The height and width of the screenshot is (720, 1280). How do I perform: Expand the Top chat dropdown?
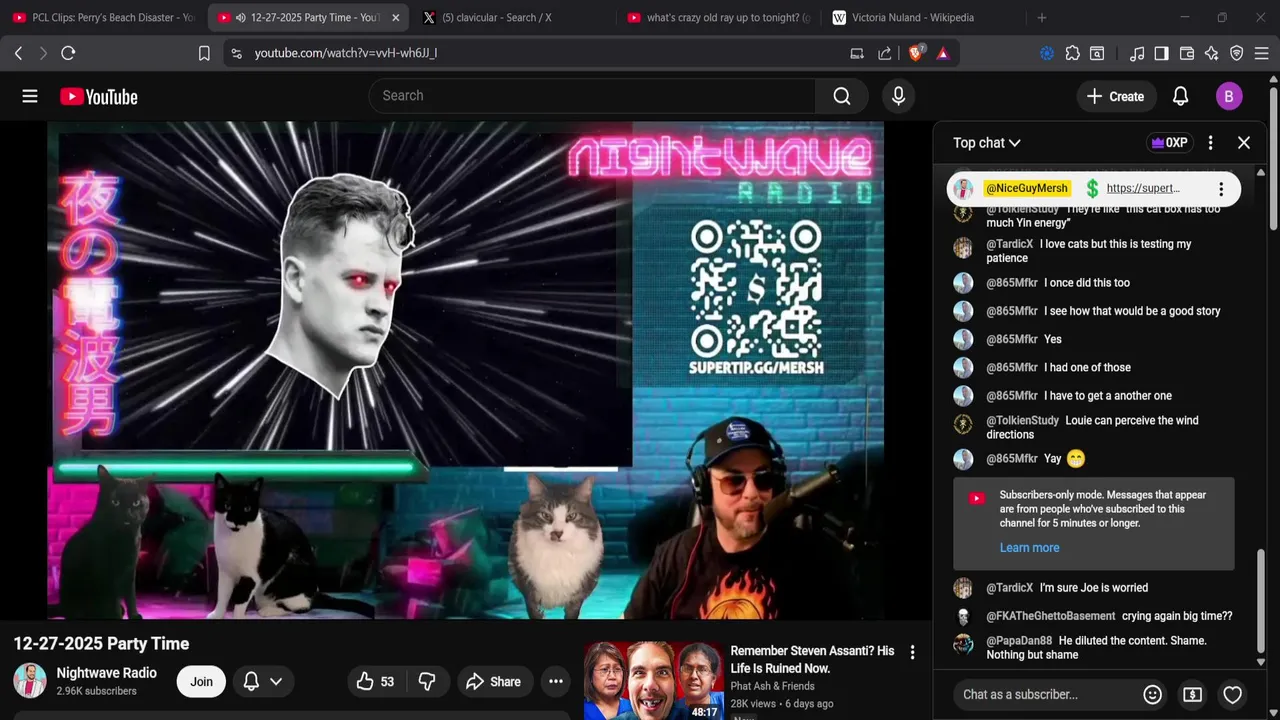(987, 143)
